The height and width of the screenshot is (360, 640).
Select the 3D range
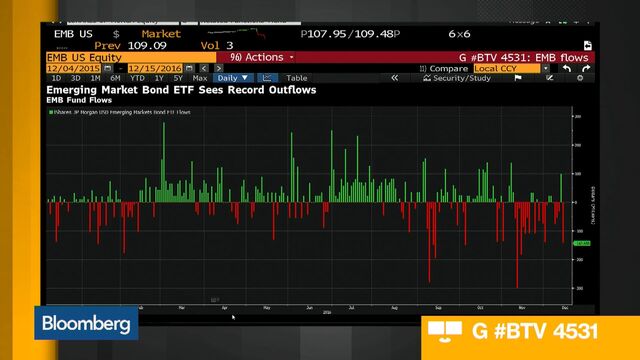[76, 78]
